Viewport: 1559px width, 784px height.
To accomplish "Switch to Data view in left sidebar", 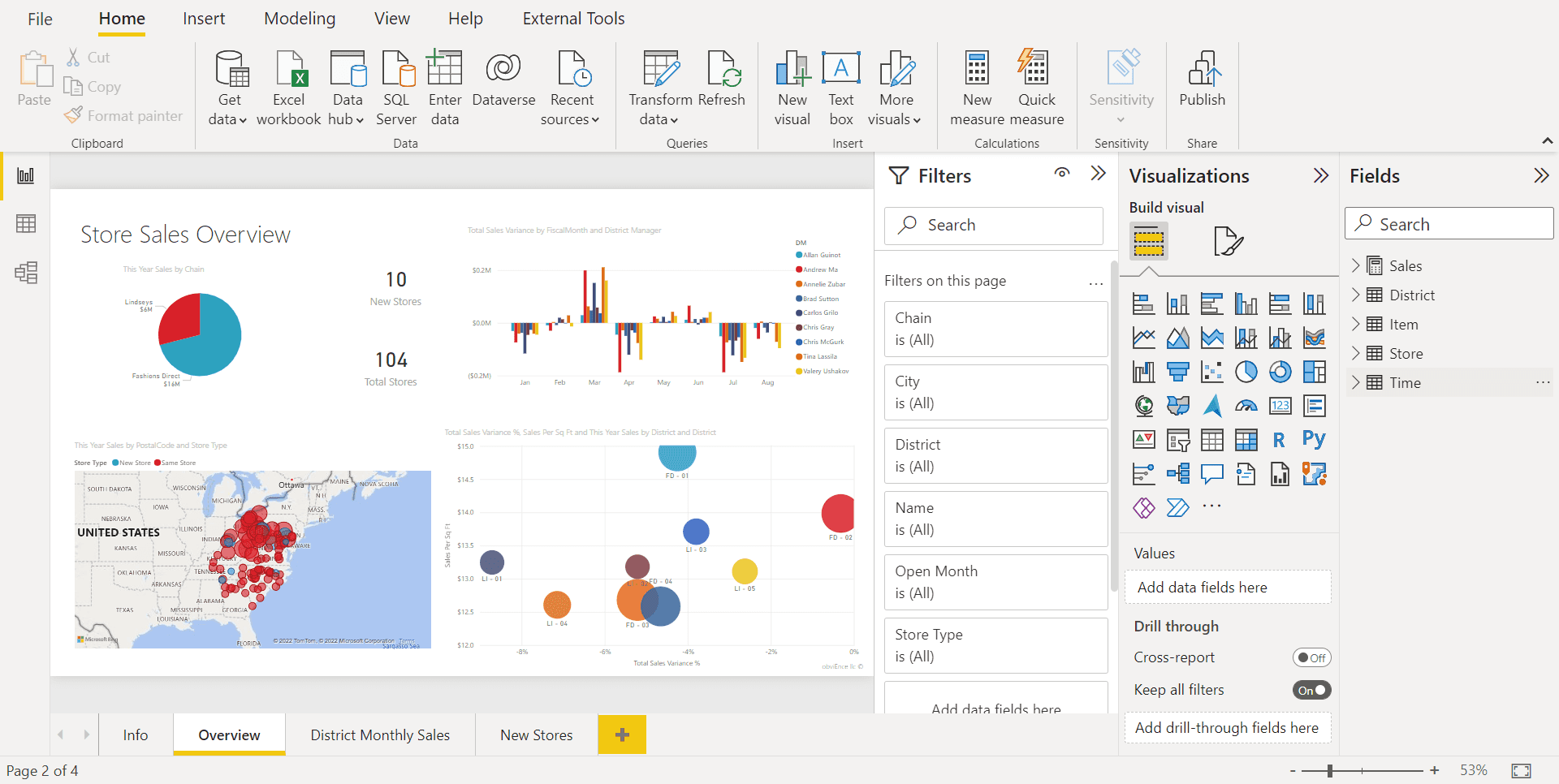I will click(x=25, y=224).
